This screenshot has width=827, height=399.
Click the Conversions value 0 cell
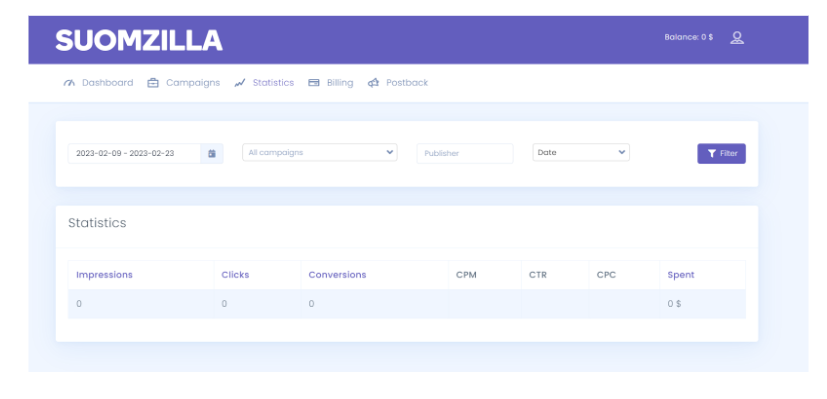tap(374, 304)
